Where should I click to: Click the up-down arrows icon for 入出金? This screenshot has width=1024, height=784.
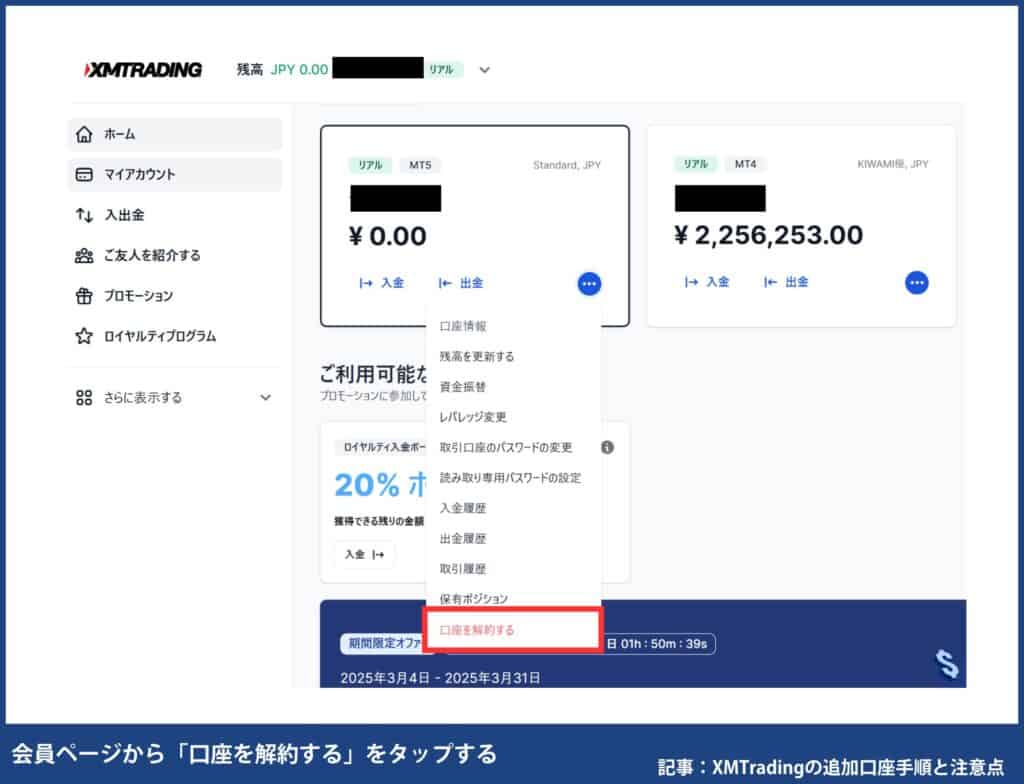click(84, 215)
